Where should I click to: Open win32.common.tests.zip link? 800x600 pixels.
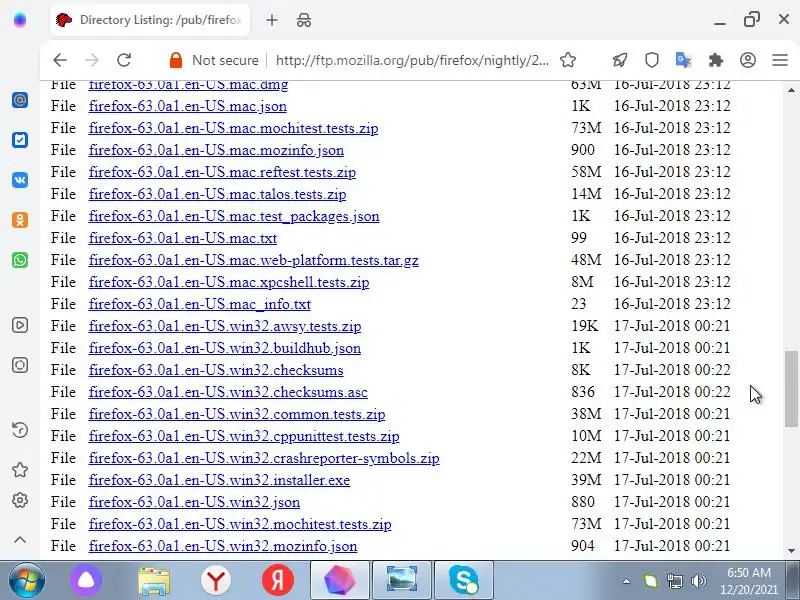click(x=237, y=414)
